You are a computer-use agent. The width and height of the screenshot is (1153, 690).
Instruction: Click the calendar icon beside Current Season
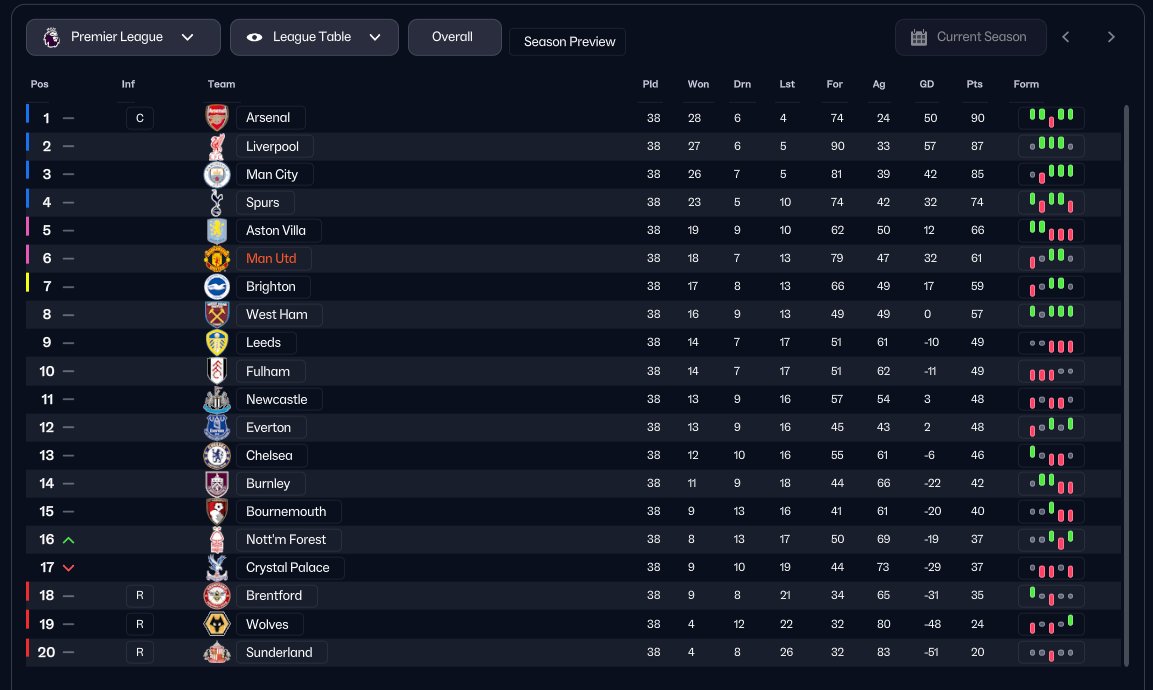click(919, 38)
